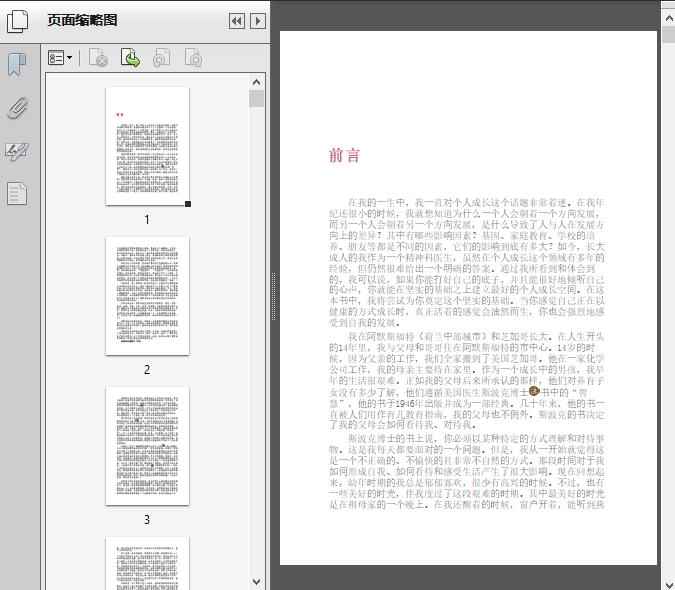Rotate pages clockwise icon

pos(193,58)
